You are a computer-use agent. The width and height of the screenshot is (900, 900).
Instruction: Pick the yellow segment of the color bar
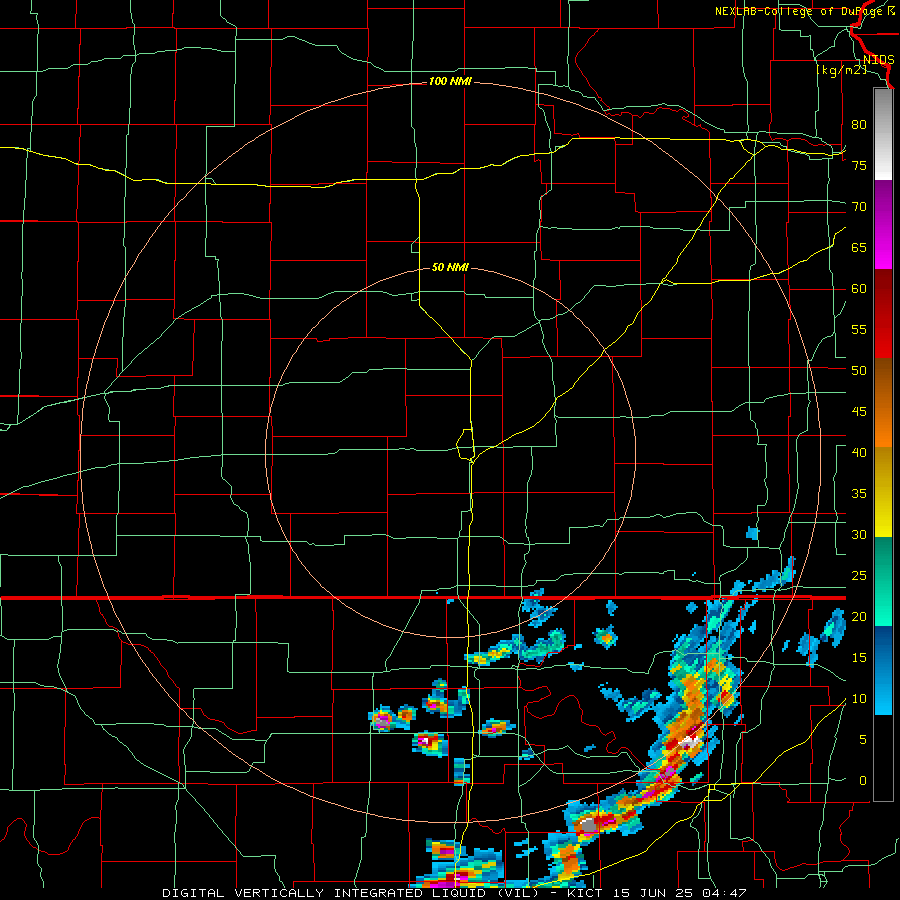coord(883,492)
